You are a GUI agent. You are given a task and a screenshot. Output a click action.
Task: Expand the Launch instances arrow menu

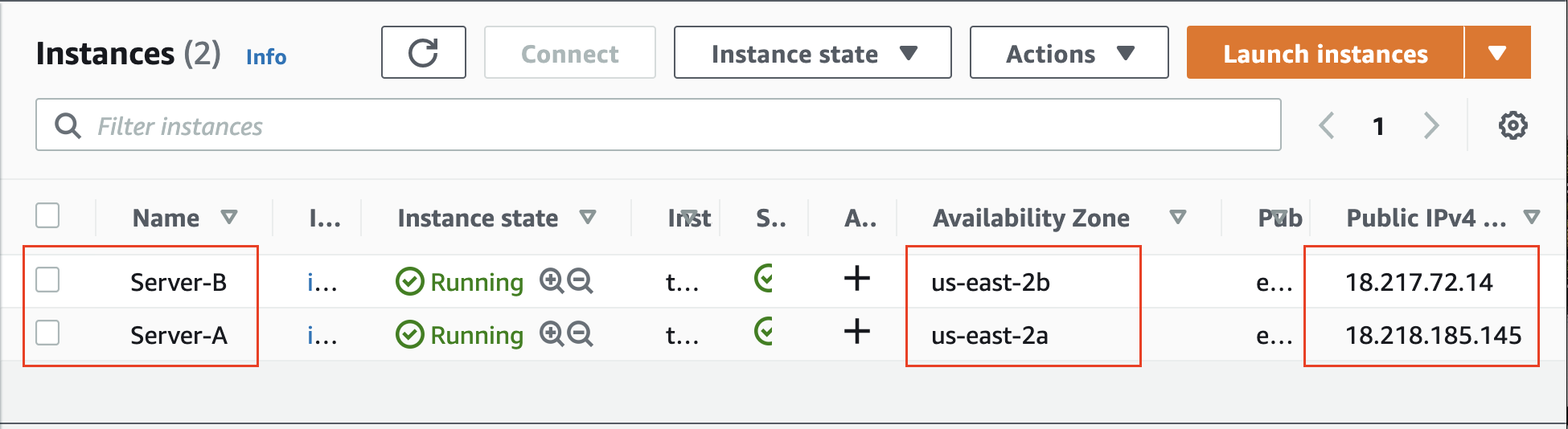1497,52
